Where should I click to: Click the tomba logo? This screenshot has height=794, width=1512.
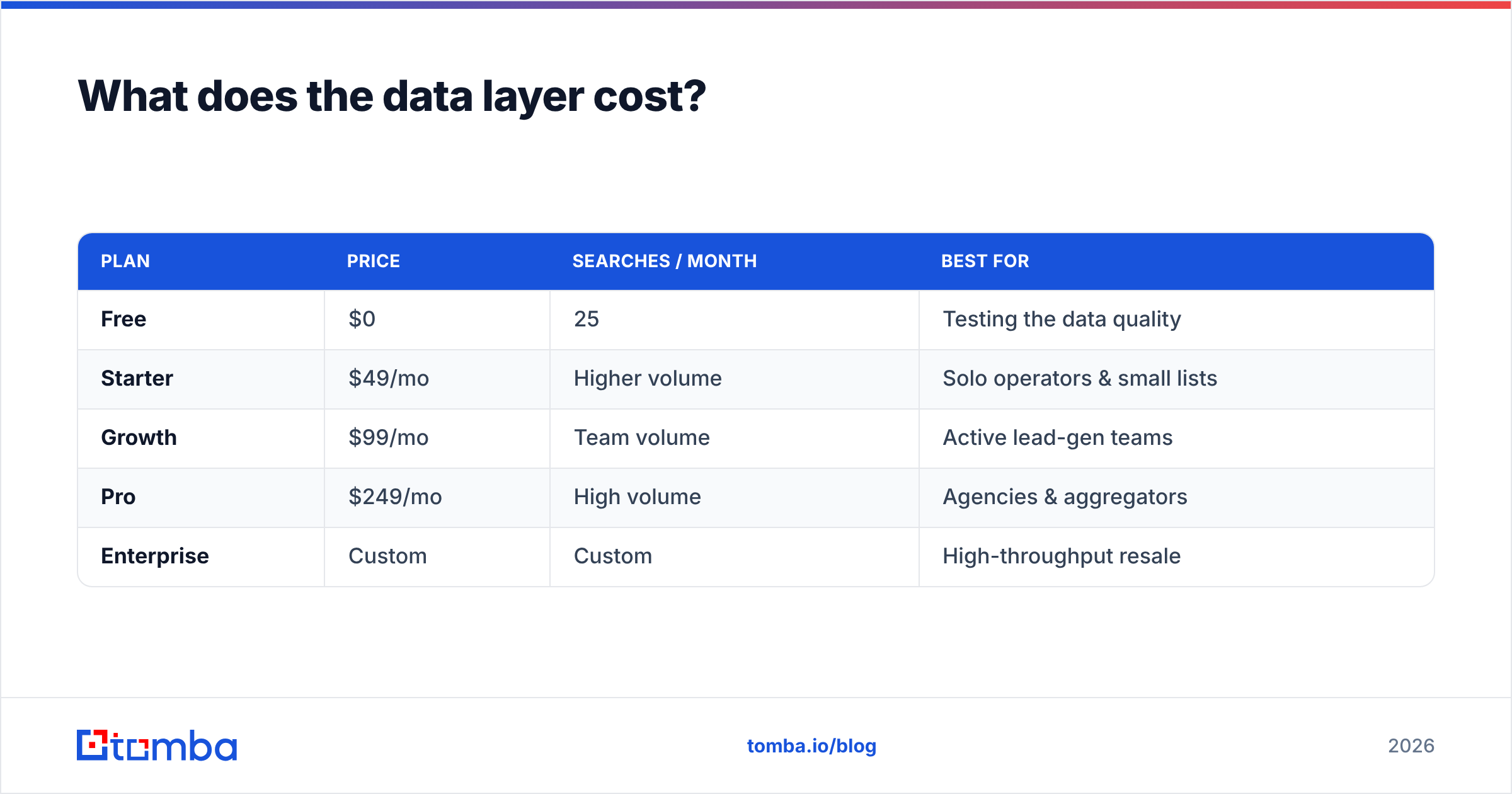tap(157, 745)
